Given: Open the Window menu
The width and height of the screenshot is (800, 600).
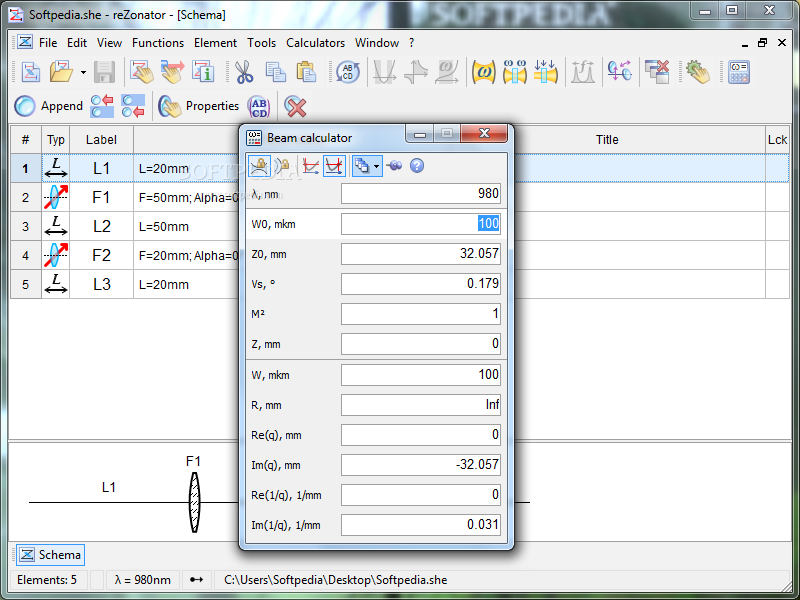Looking at the screenshot, I should [377, 43].
